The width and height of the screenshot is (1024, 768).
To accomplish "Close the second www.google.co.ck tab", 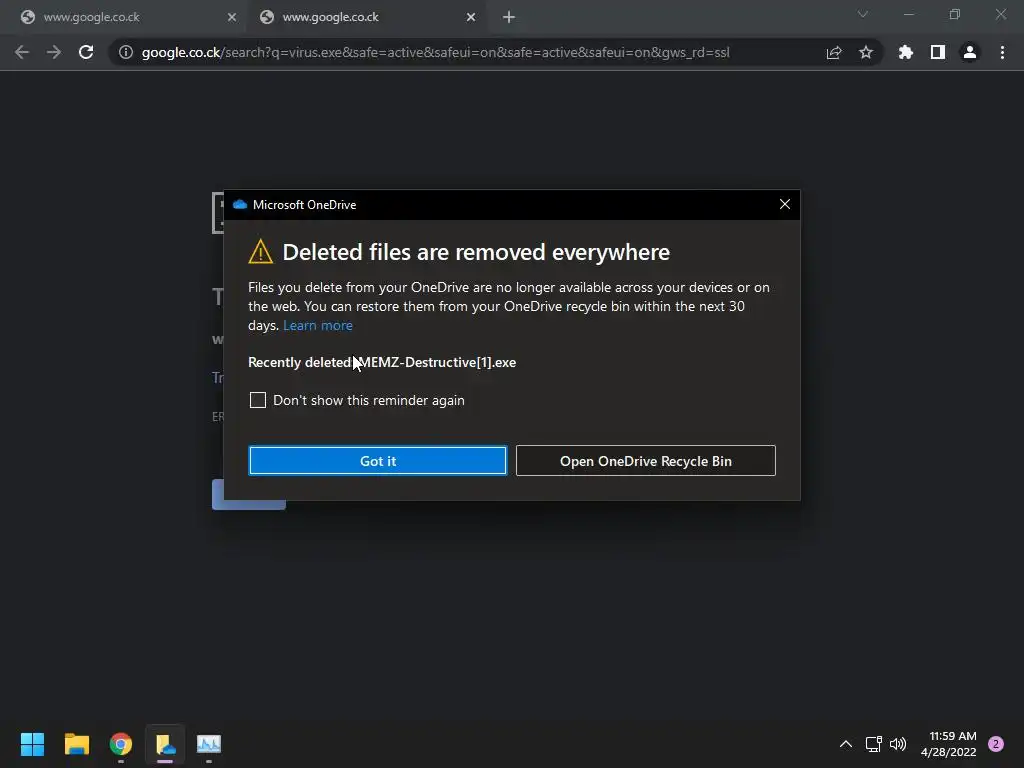I will point(471,17).
